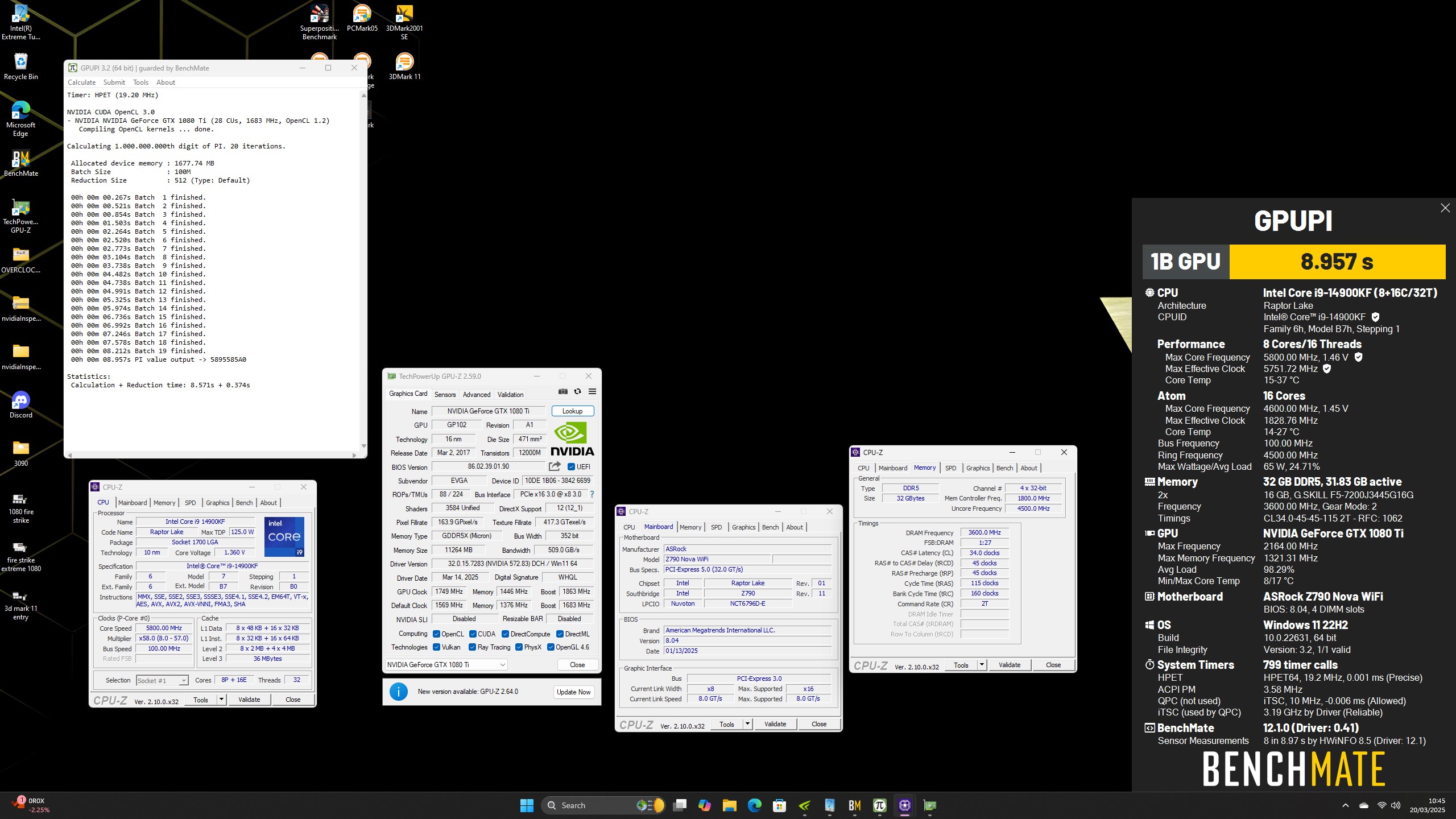Launch Microsoft Edge from desktop
1456x819 pixels.
pos(21,119)
